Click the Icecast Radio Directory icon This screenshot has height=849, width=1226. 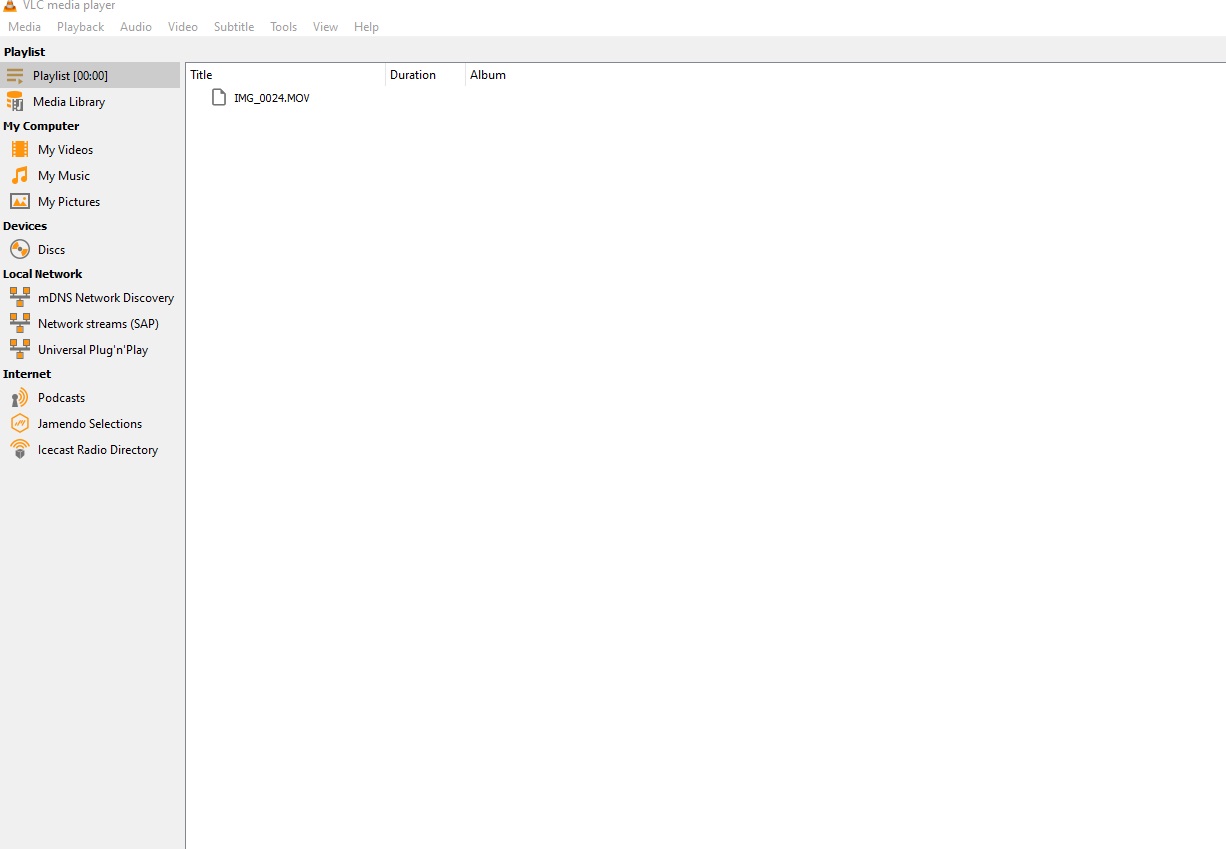click(20, 449)
